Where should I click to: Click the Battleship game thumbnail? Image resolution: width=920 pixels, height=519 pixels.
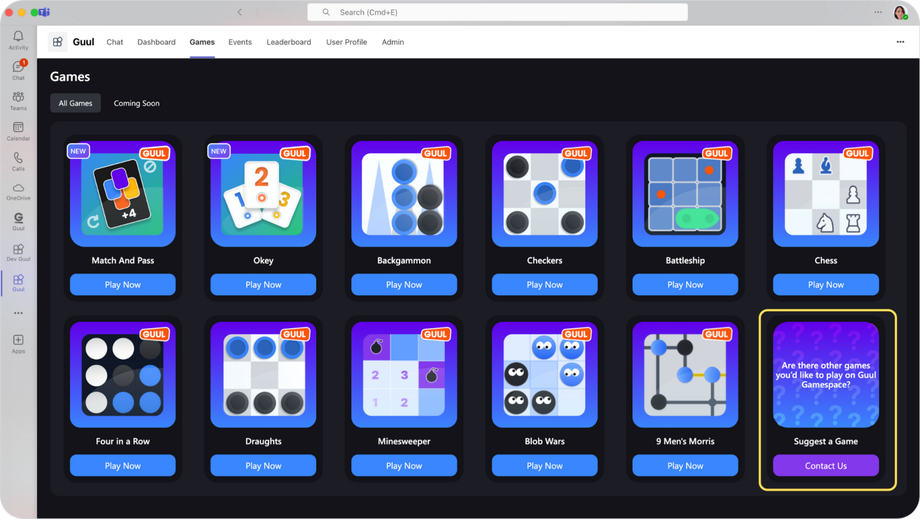tap(685, 194)
